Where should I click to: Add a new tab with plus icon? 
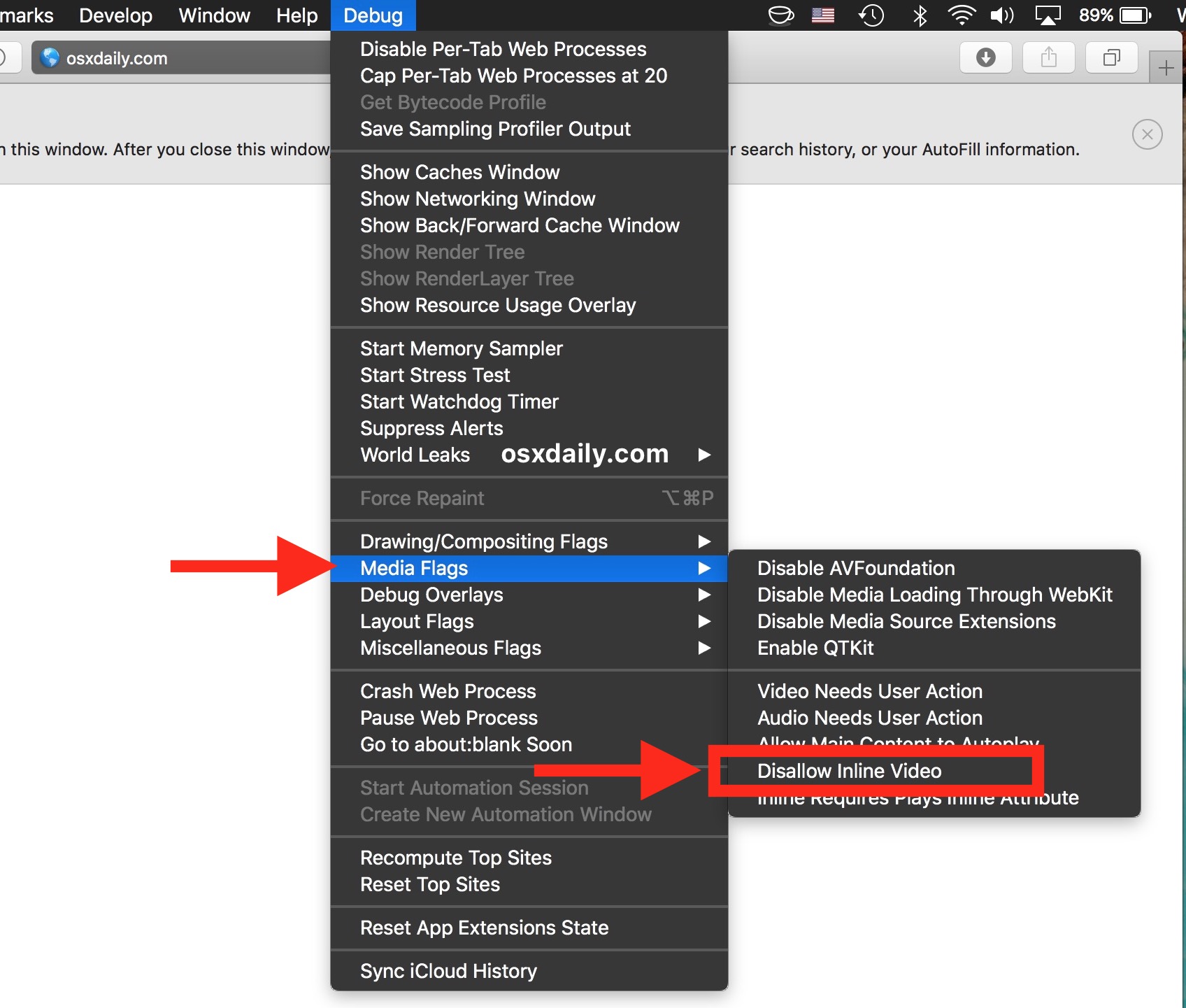[x=1166, y=69]
